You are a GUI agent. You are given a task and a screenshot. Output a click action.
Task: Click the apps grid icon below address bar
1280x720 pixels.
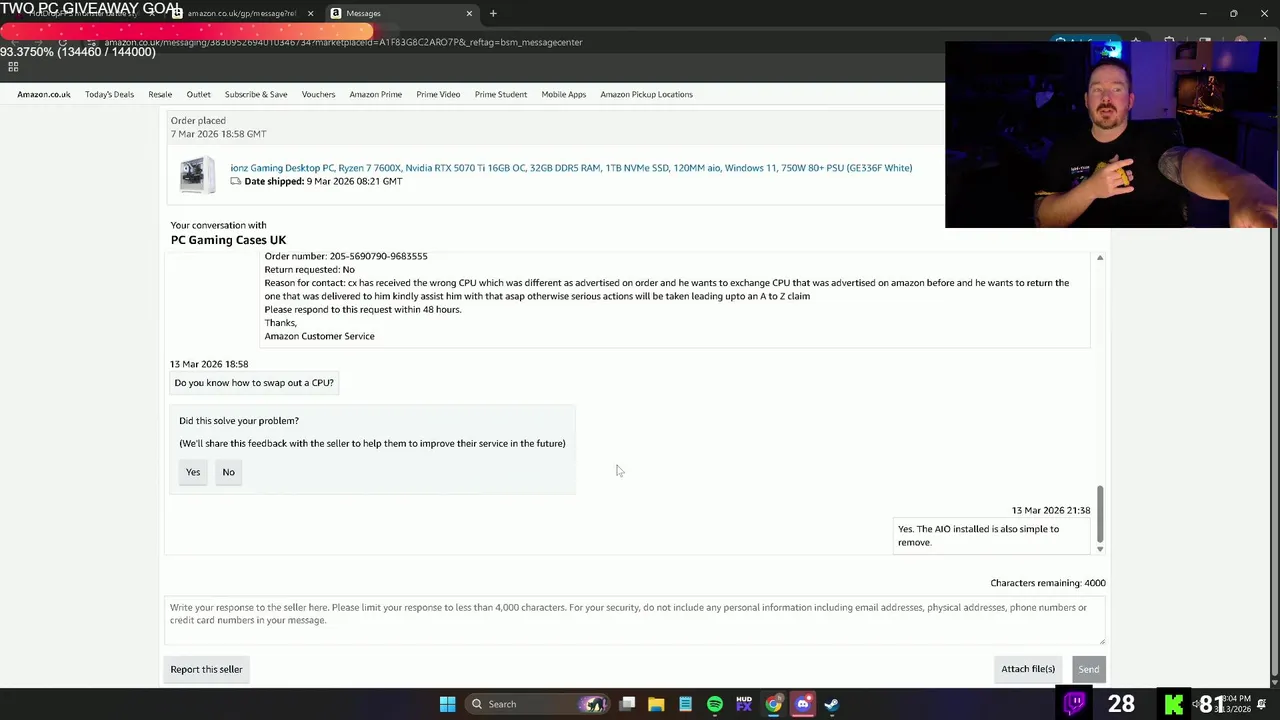[13, 67]
